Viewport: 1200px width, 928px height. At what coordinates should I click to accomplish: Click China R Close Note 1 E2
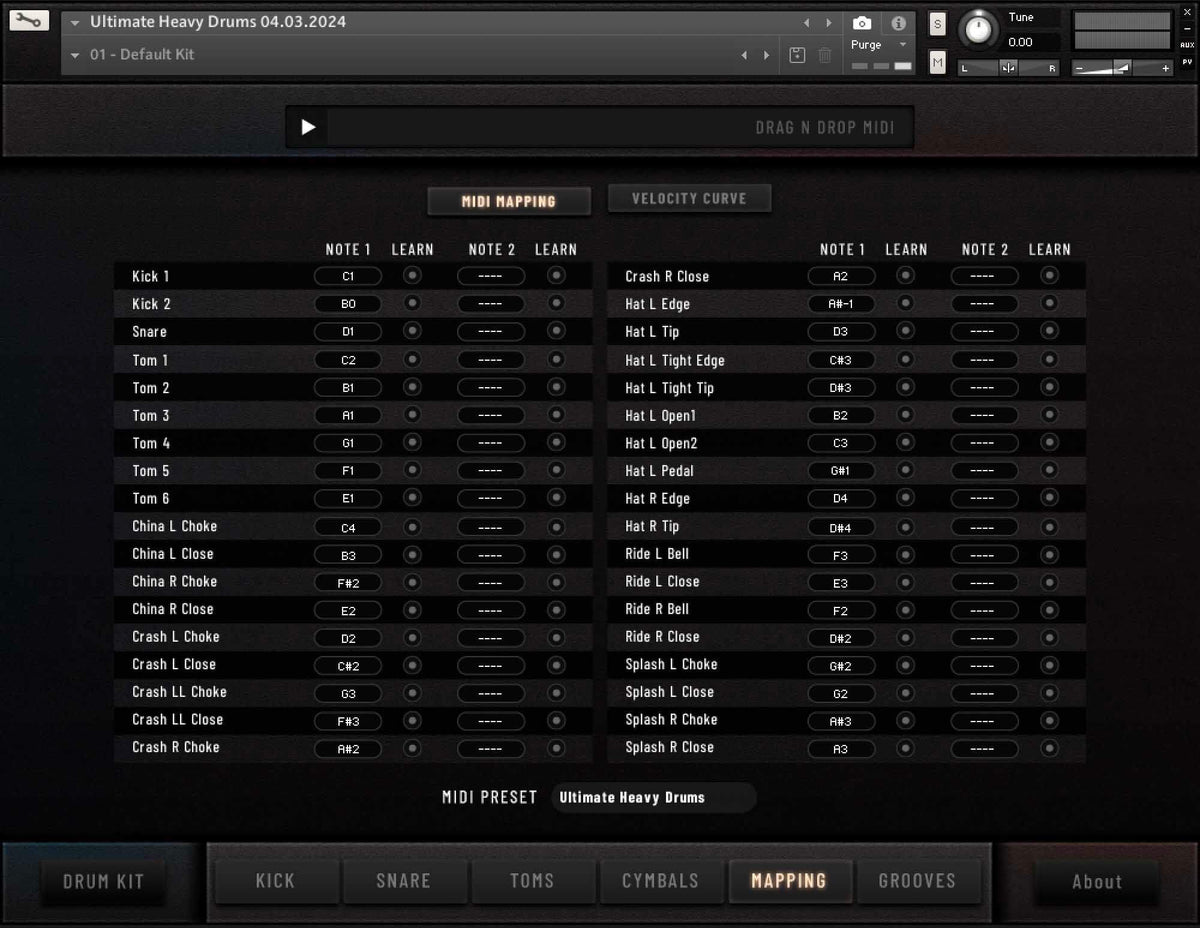(348, 610)
